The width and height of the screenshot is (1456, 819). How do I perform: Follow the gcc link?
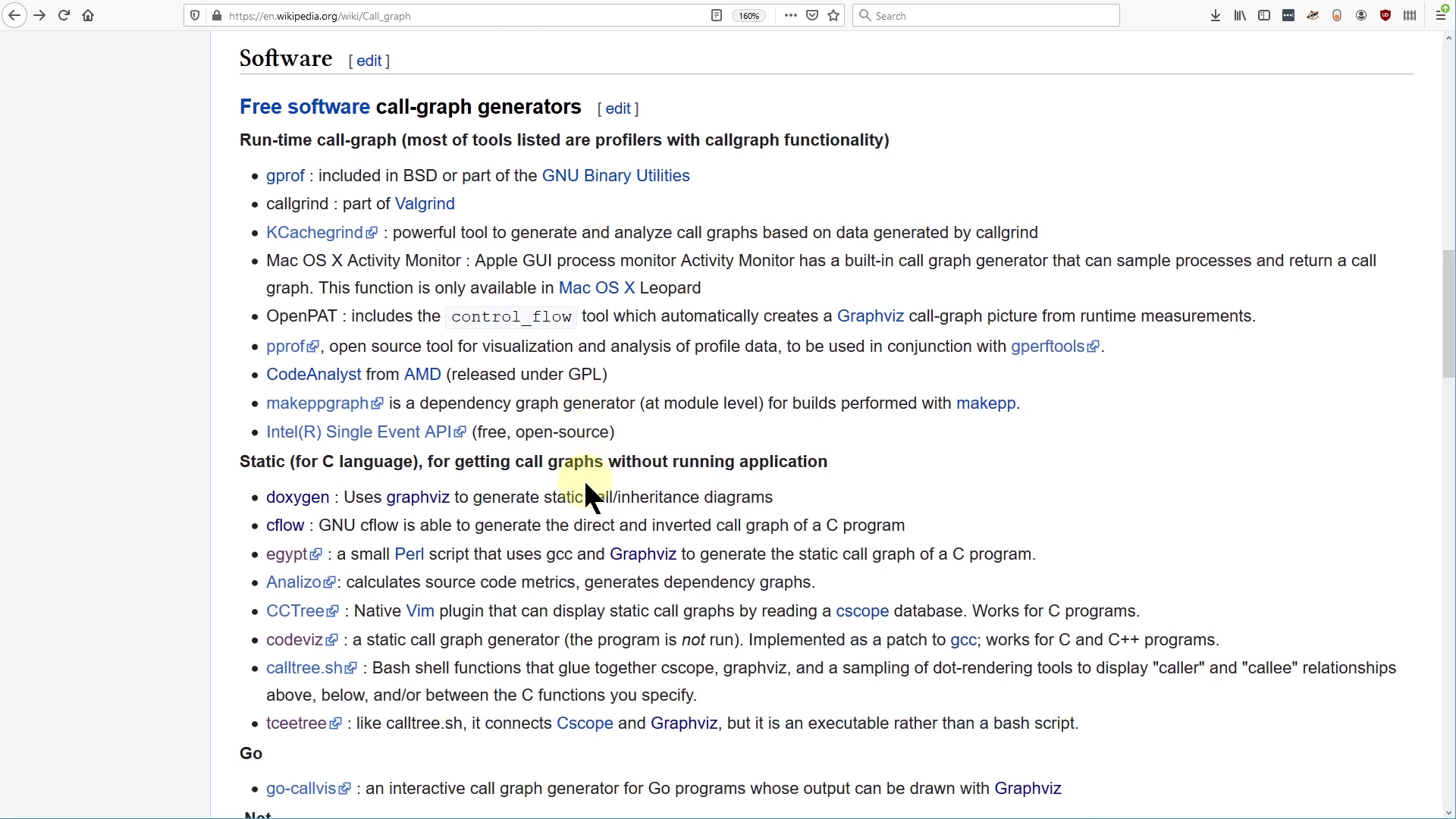(x=963, y=640)
